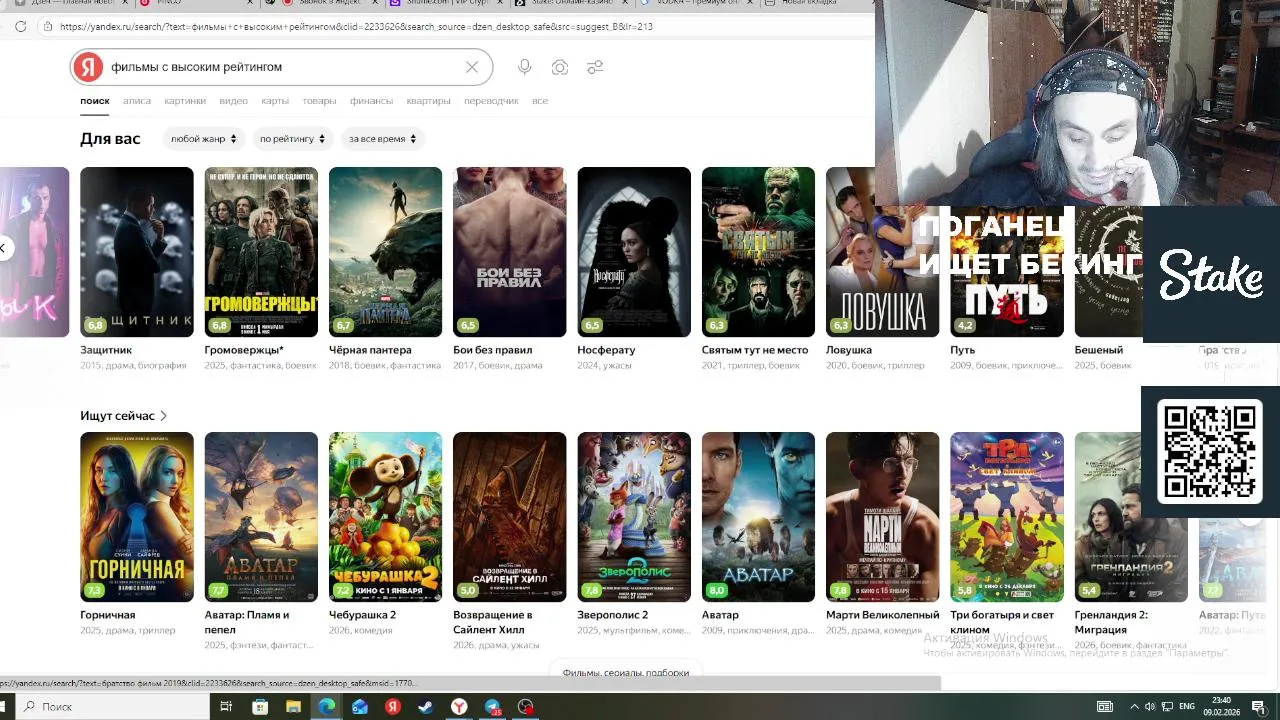The width and height of the screenshot is (1280, 720).
Task: Open the Бои без правил title link
Action: tap(492, 350)
